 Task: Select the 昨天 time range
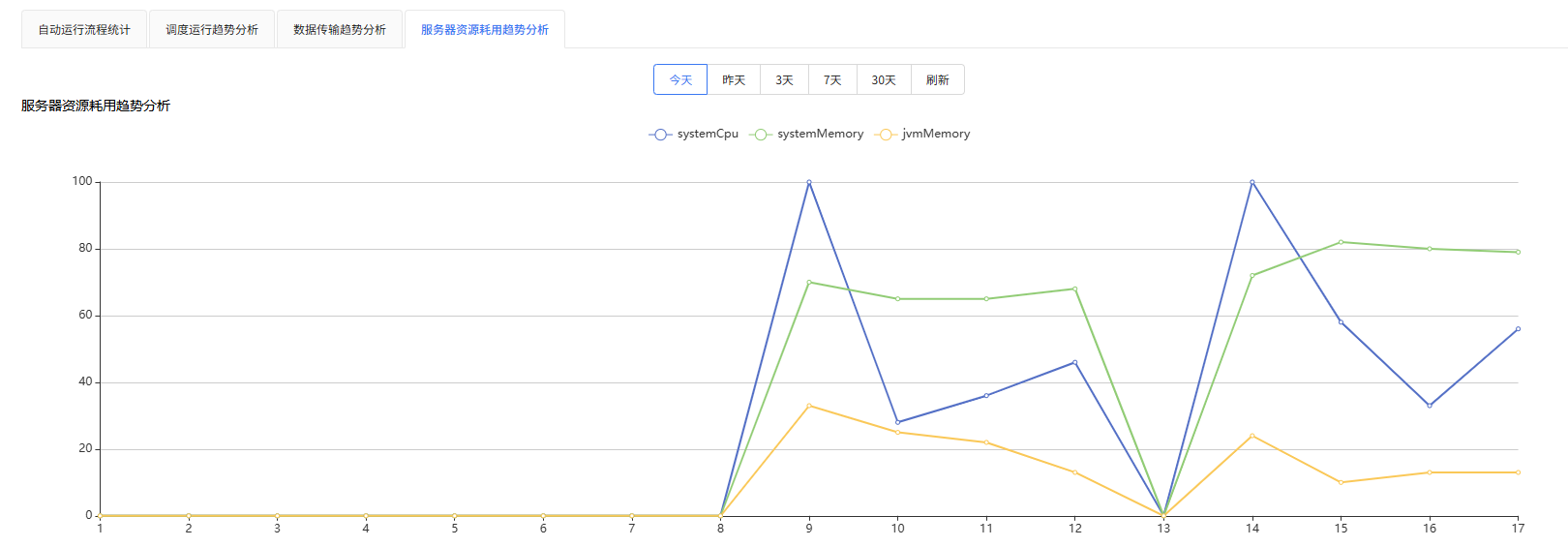pos(734,79)
